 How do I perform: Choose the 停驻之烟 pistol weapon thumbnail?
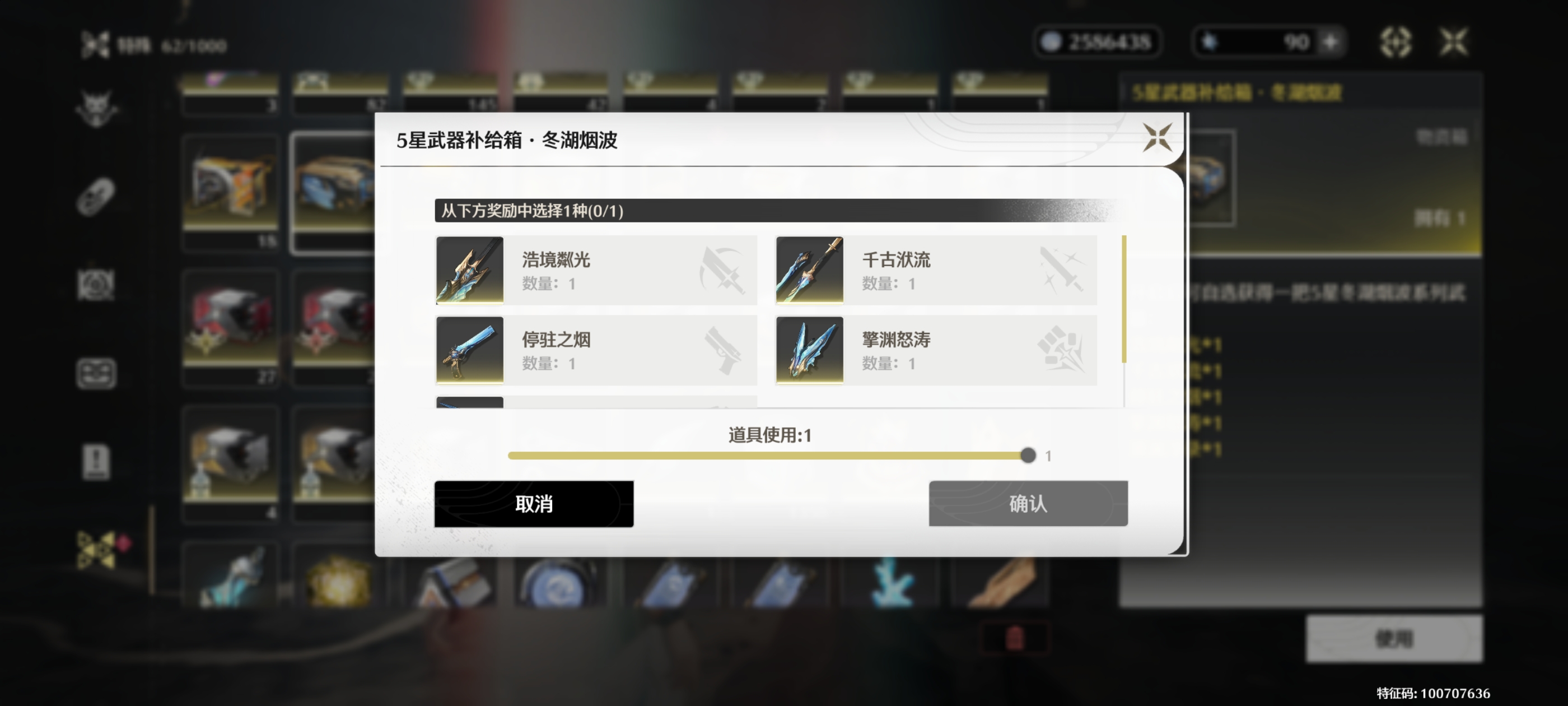pyautogui.click(x=469, y=350)
